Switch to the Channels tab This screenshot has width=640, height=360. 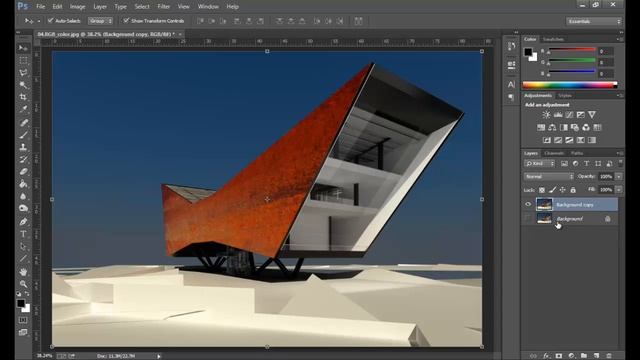pos(554,153)
